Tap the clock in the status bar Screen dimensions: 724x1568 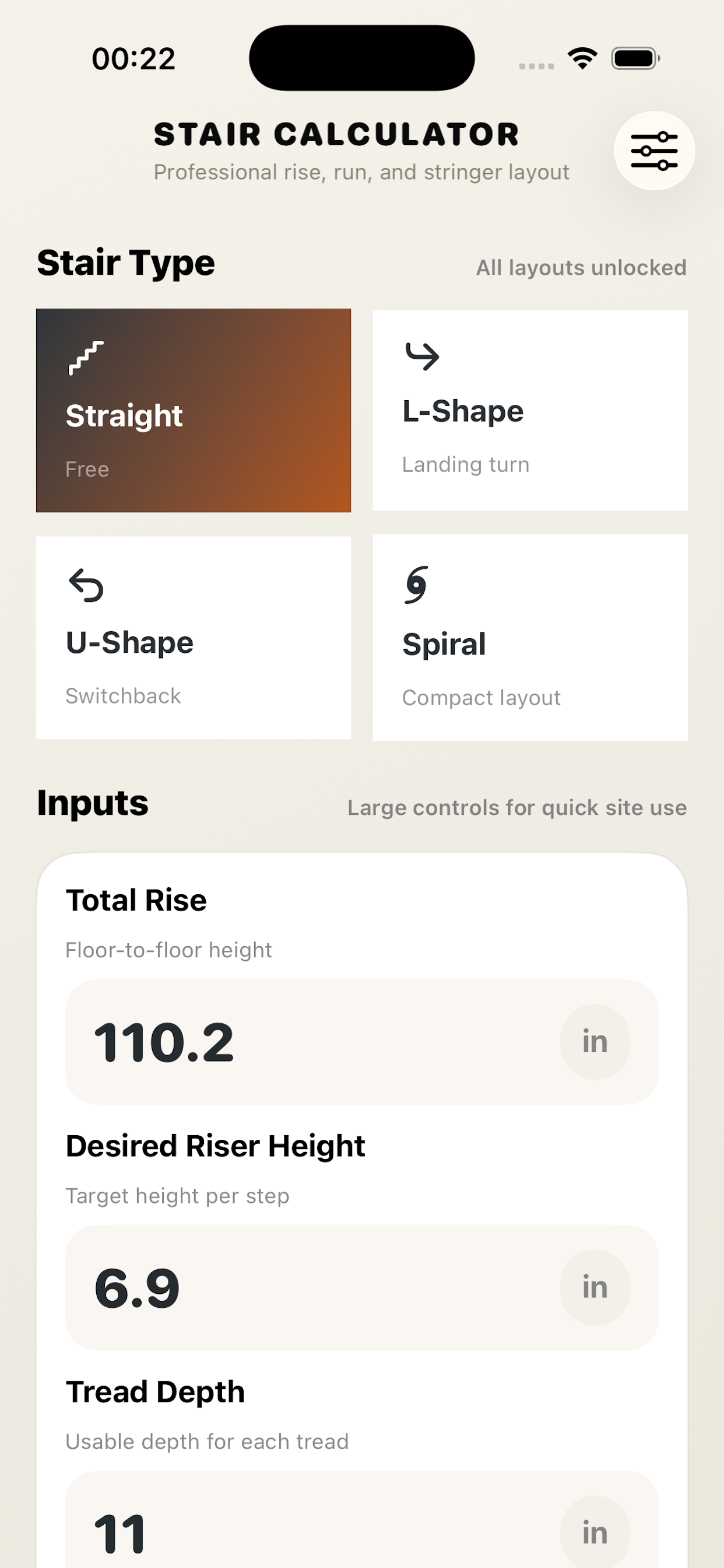click(x=133, y=59)
